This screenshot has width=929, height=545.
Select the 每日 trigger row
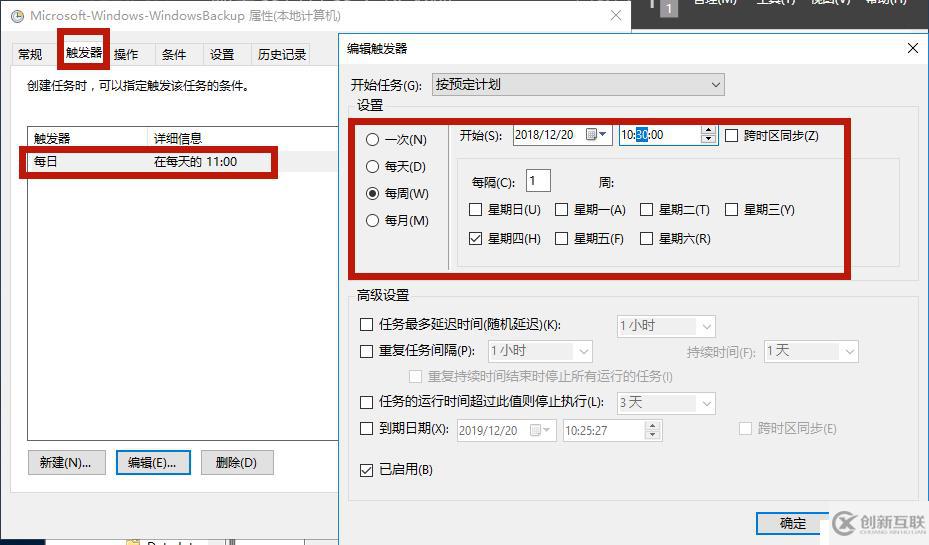(182, 162)
